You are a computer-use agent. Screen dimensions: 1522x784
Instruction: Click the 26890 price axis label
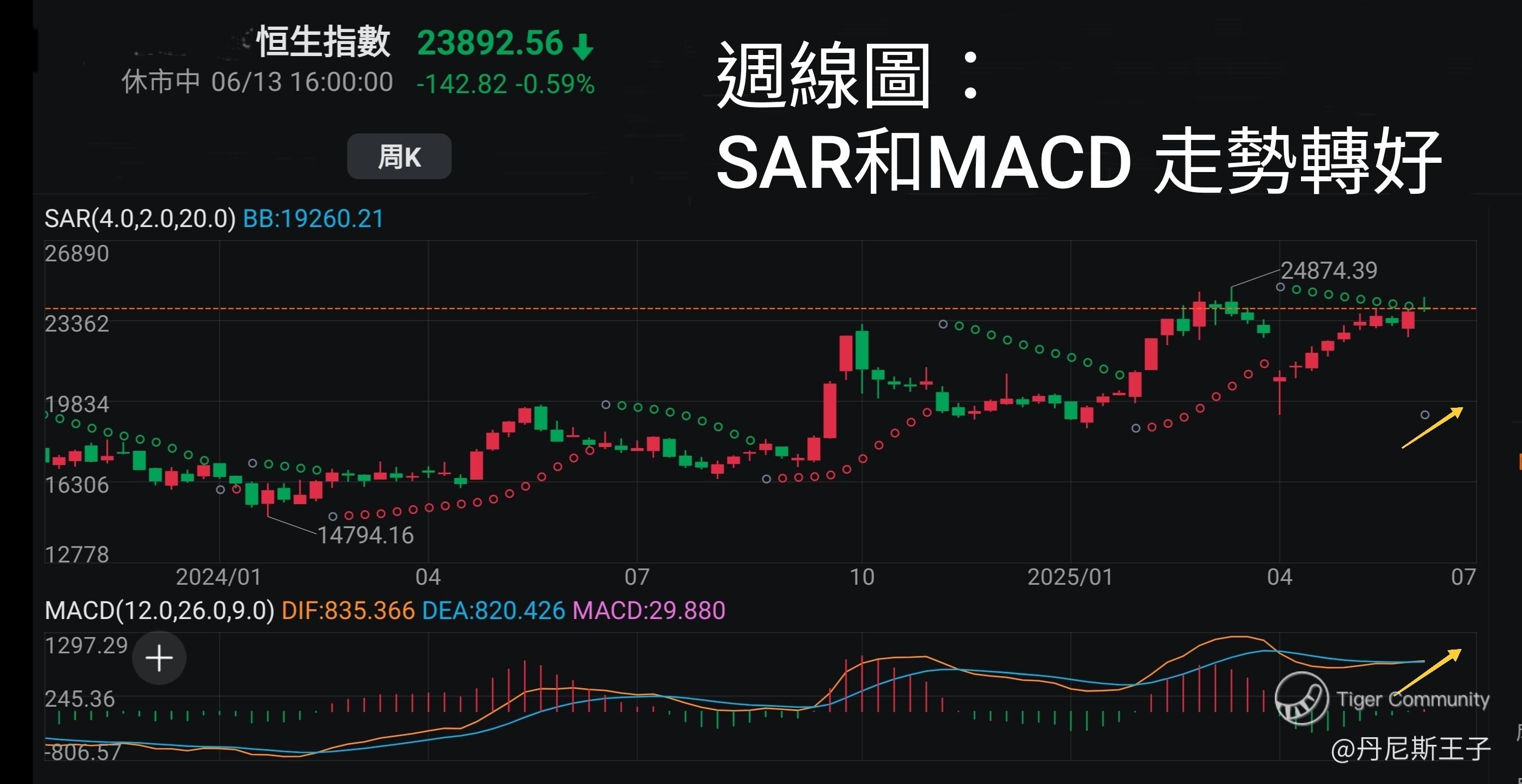tap(77, 254)
